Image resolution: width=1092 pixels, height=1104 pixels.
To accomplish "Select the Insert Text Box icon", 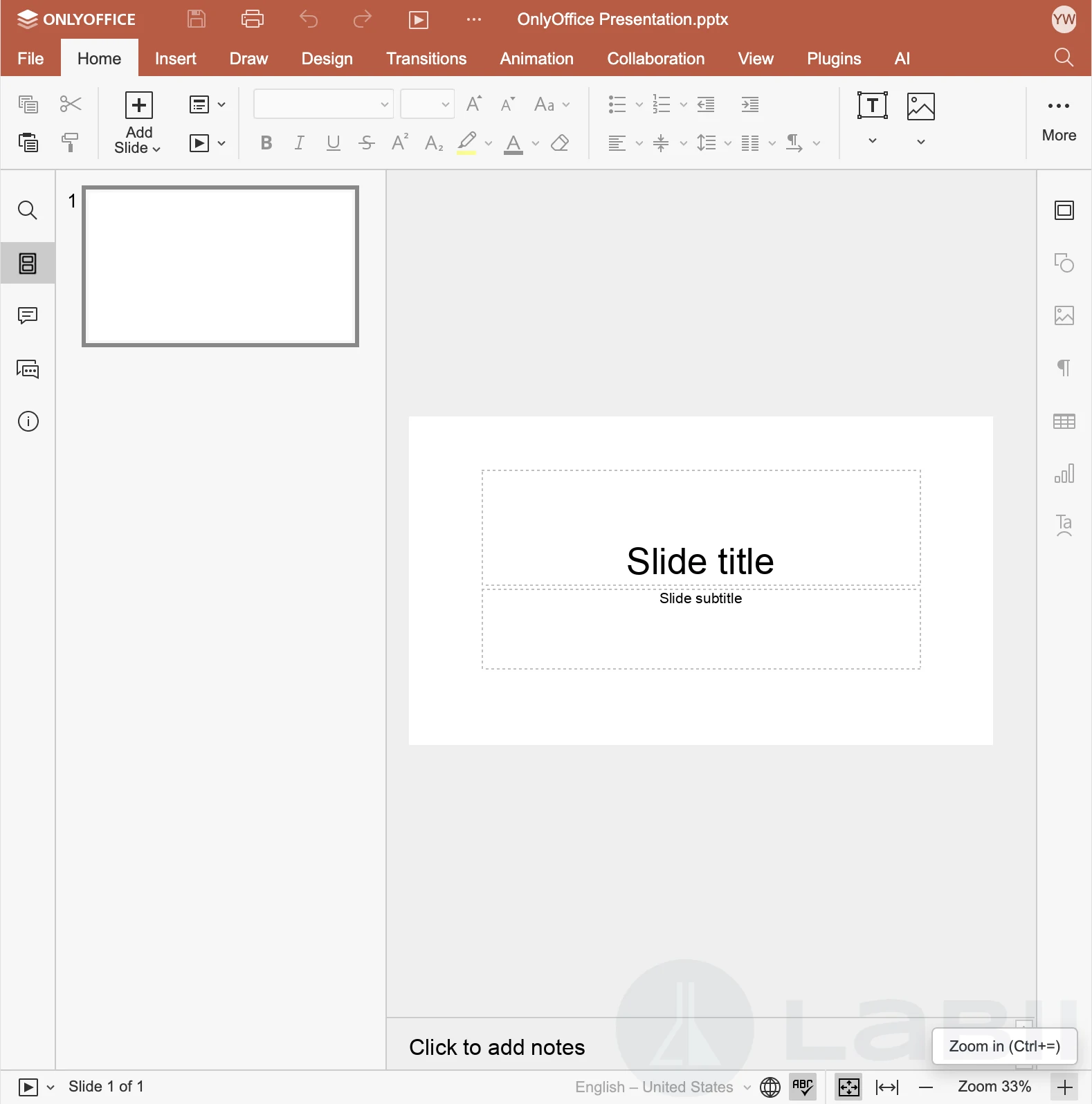I will click(872, 106).
